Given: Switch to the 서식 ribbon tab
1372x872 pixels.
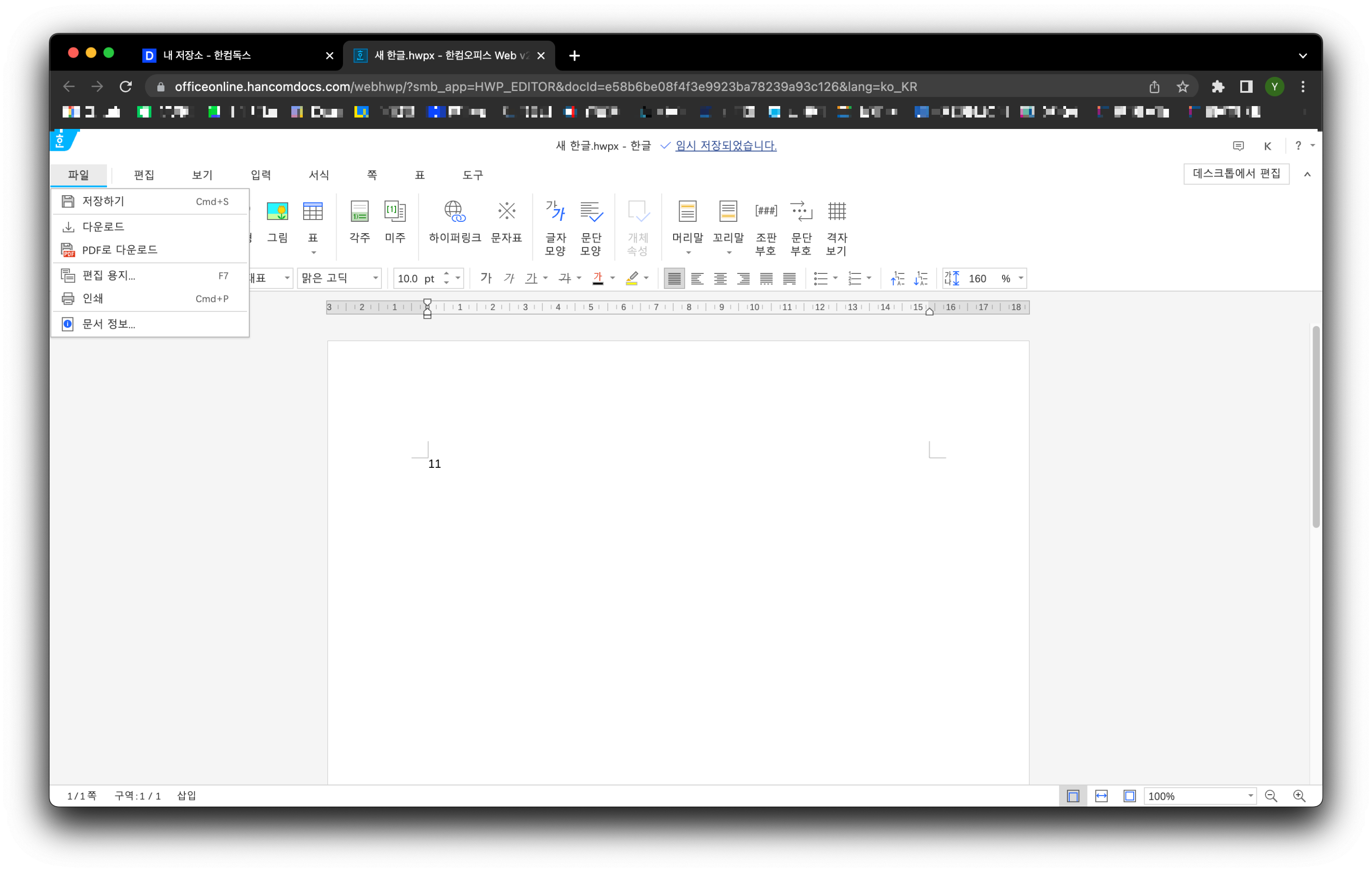Looking at the screenshot, I should point(318,175).
